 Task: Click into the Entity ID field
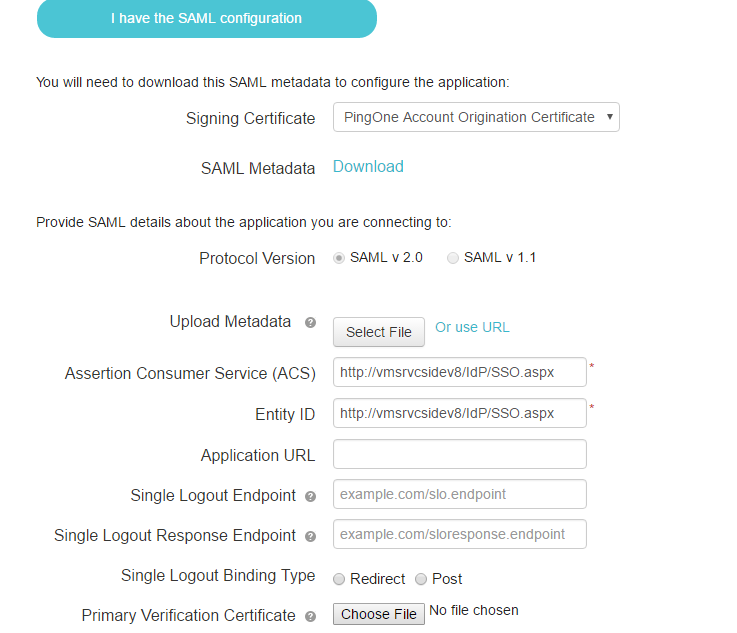(460, 413)
